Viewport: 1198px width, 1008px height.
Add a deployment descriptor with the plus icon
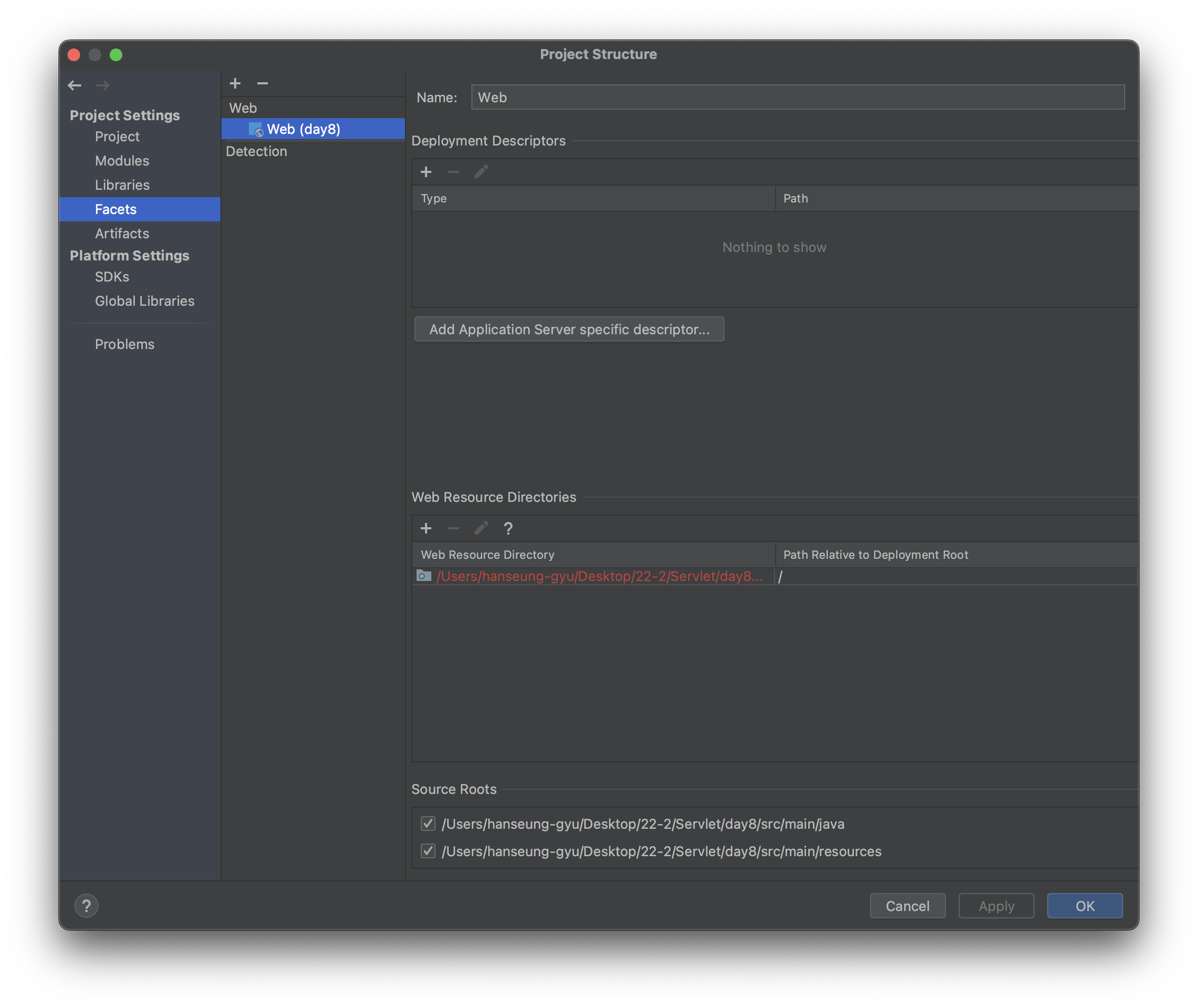(x=426, y=172)
